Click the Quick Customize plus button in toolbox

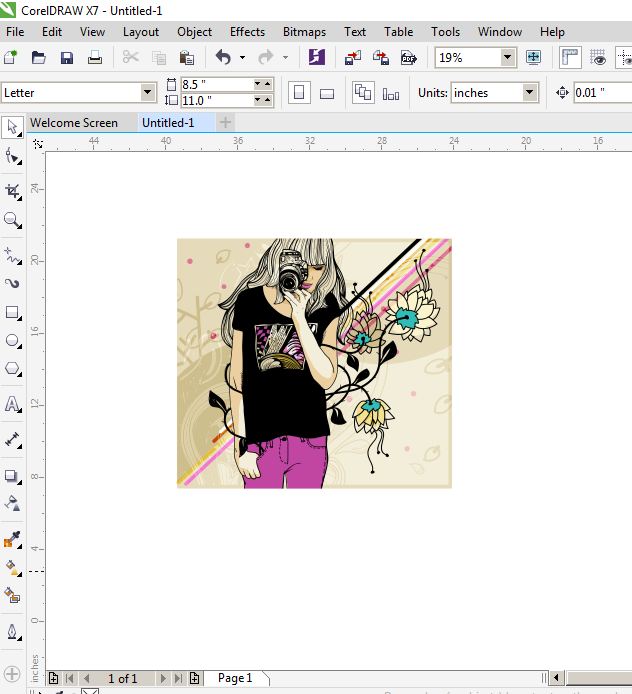point(12,674)
